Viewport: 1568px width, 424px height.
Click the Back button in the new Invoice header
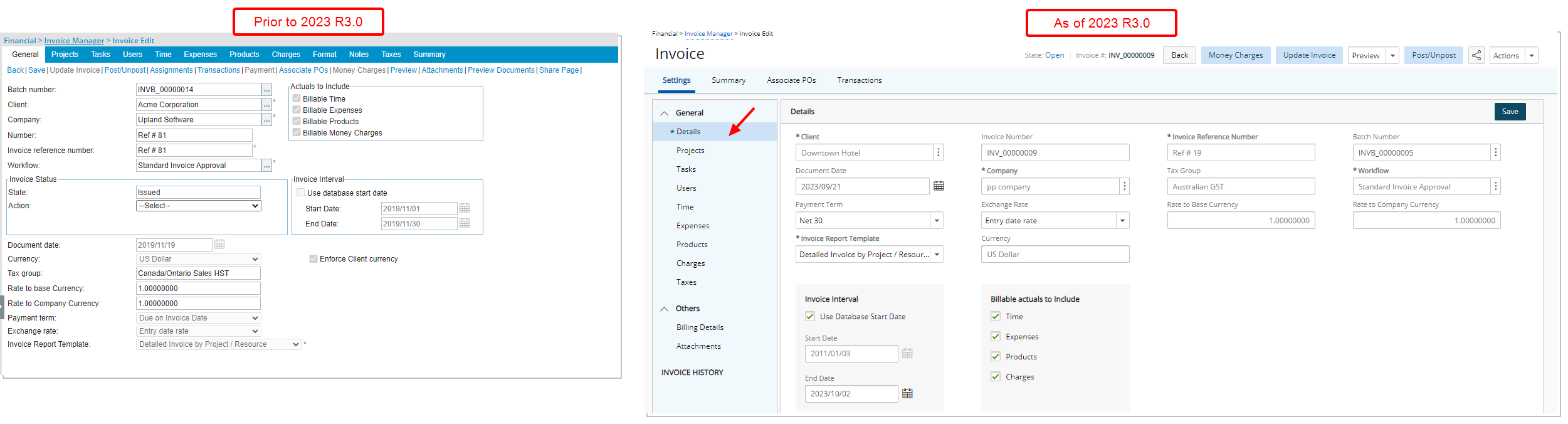[1179, 55]
